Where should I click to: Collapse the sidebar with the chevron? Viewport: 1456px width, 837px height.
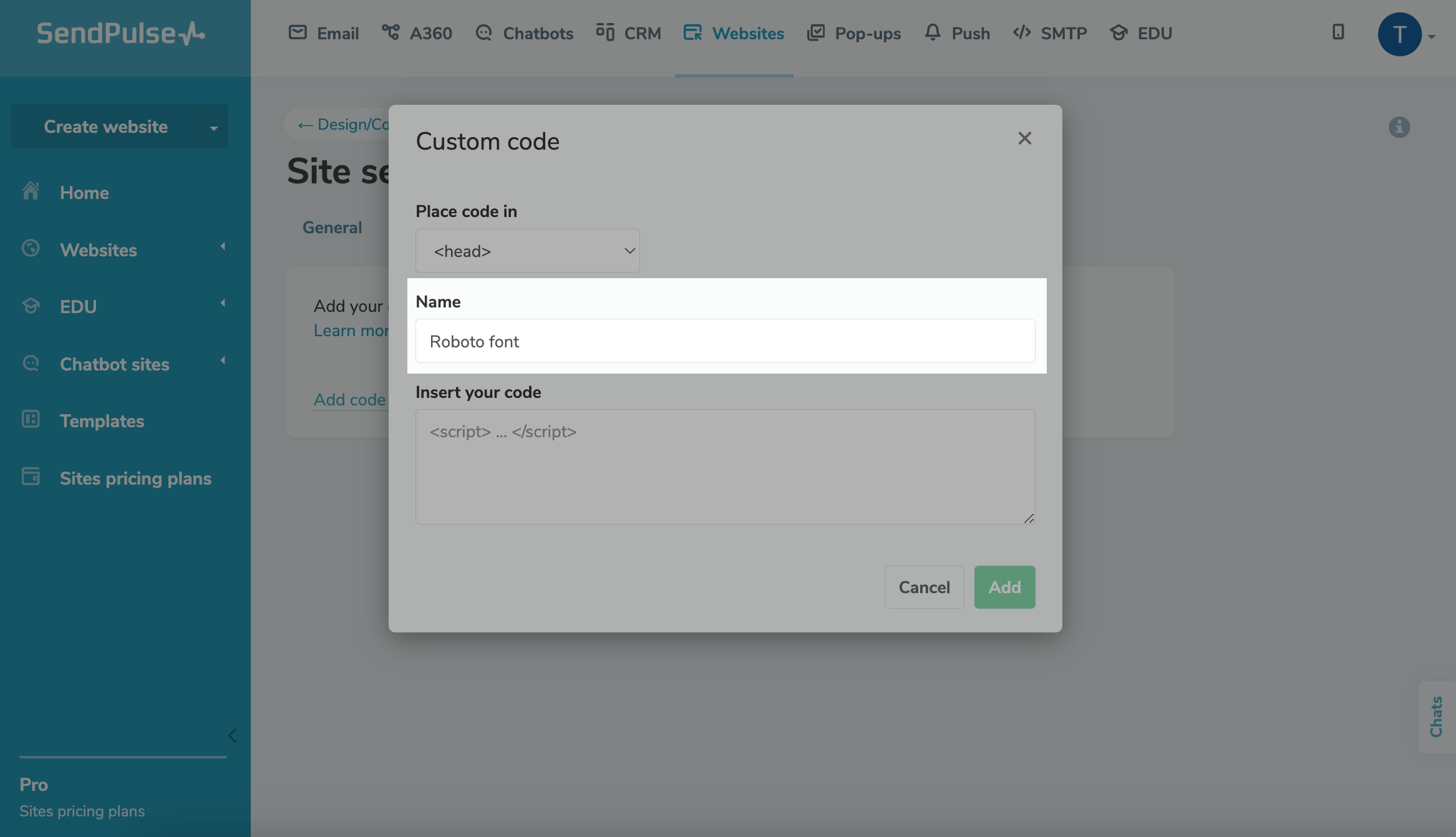point(232,736)
